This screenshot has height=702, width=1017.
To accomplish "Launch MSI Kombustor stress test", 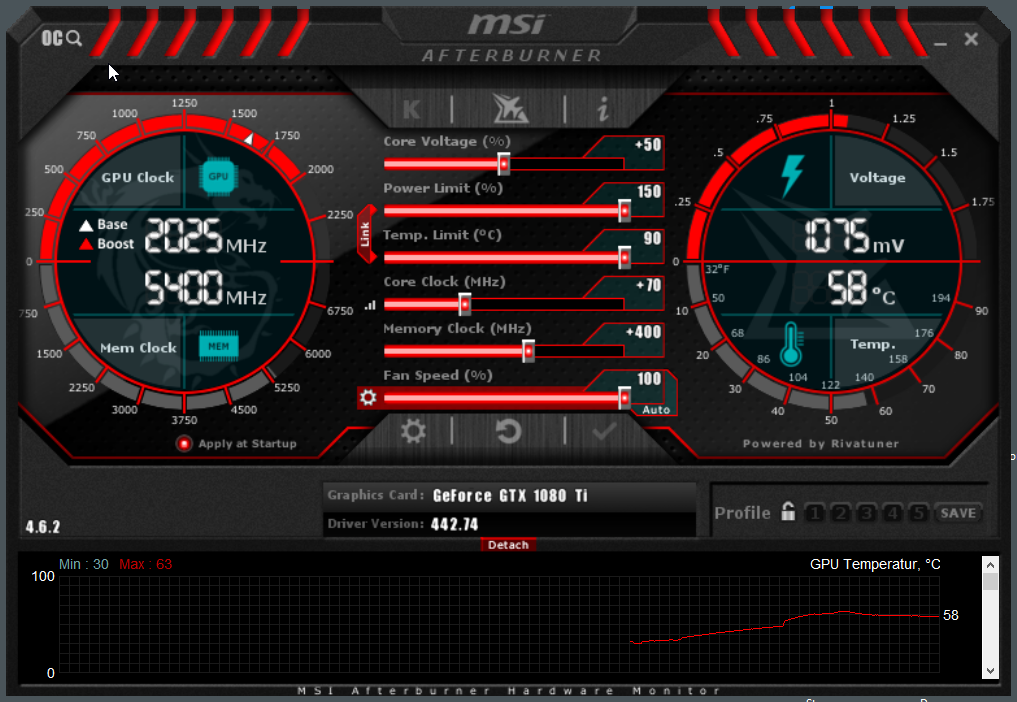I will point(410,108).
